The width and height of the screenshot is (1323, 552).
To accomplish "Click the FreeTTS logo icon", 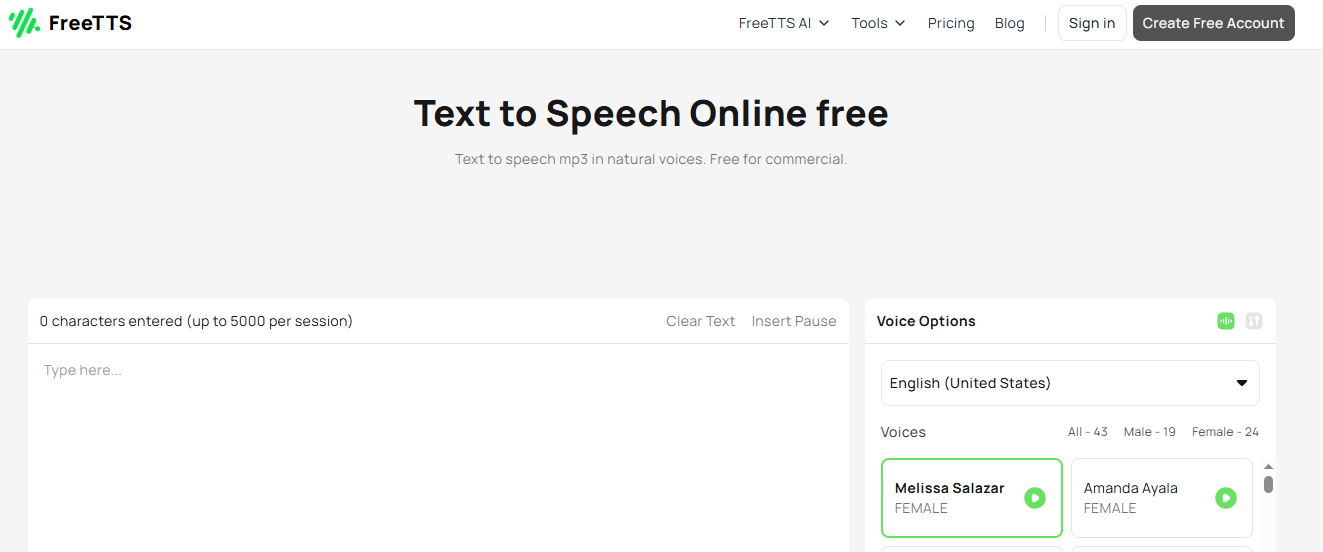I will point(24,23).
